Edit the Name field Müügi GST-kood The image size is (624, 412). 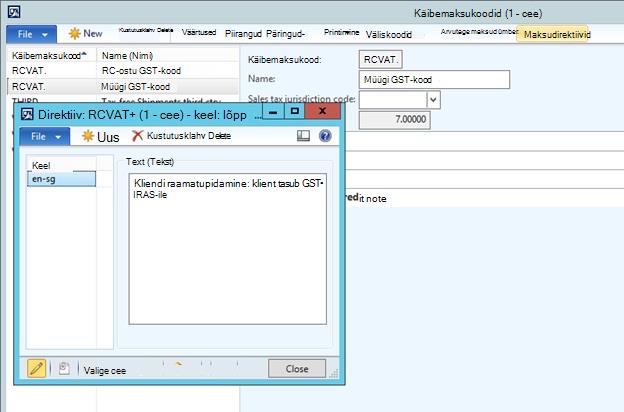pyautogui.click(x=434, y=80)
